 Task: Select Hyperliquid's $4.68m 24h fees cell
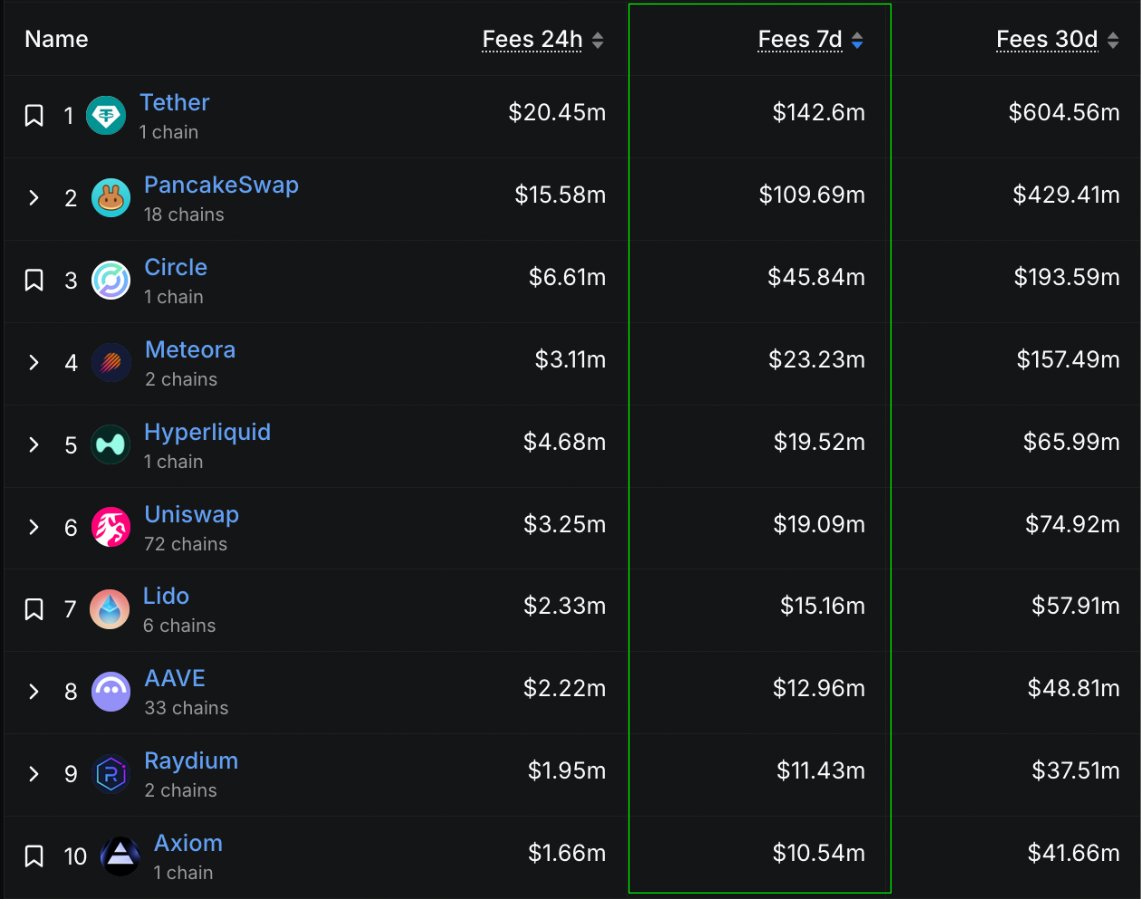(x=565, y=441)
